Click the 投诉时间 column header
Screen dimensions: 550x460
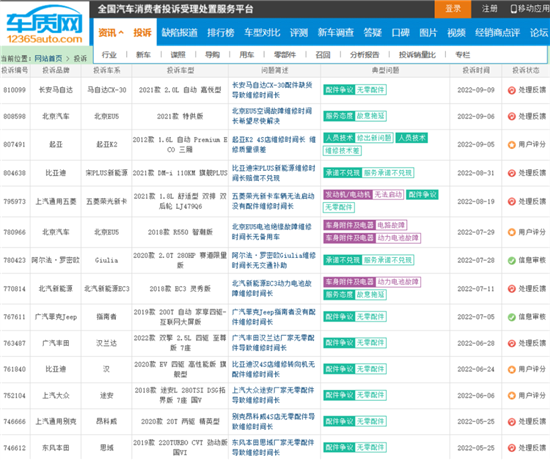[x=476, y=71]
